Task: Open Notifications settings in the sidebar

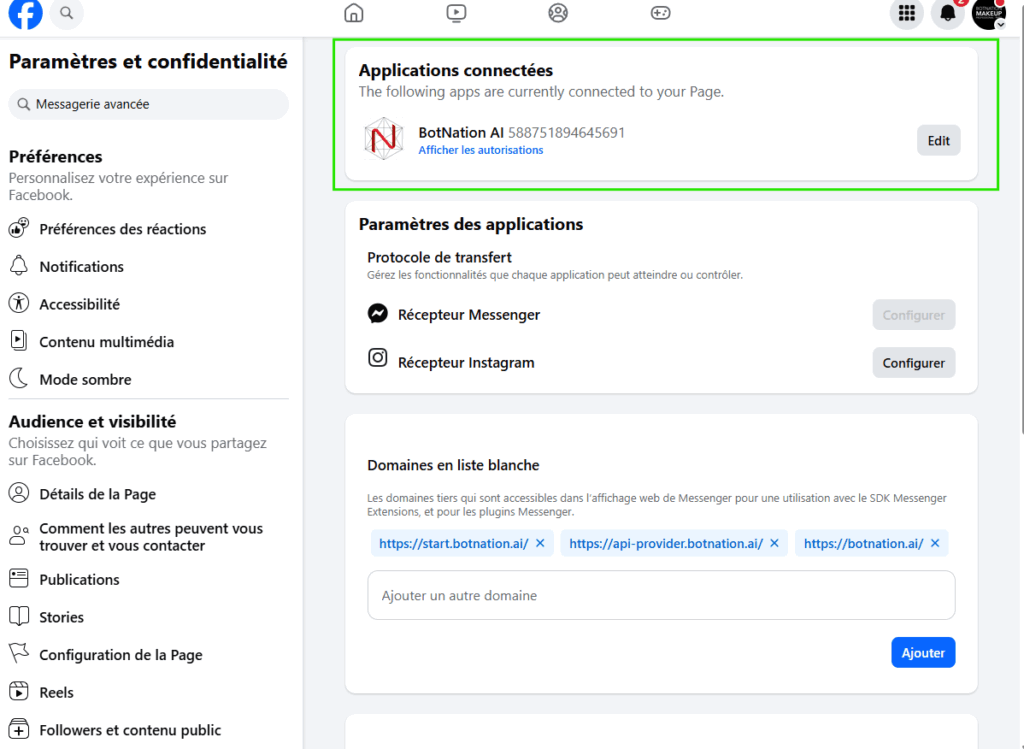Action: [x=81, y=267]
